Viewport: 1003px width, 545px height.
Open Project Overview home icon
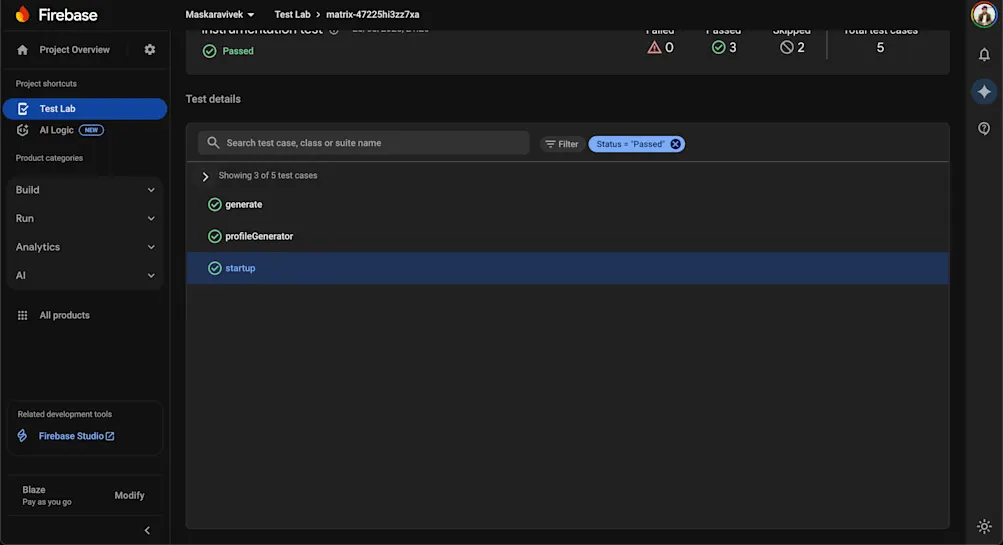22,50
